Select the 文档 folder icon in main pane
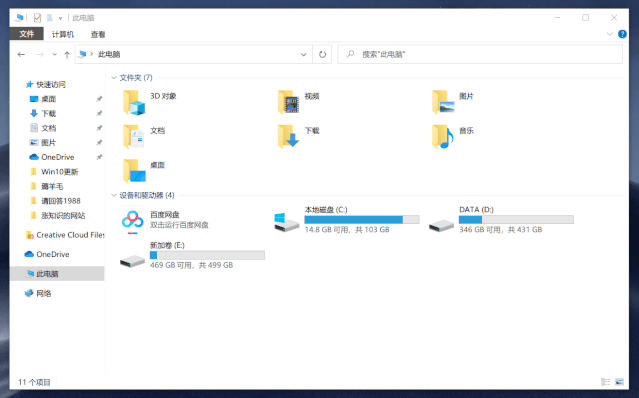This screenshot has width=639, height=398. tap(134, 136)
